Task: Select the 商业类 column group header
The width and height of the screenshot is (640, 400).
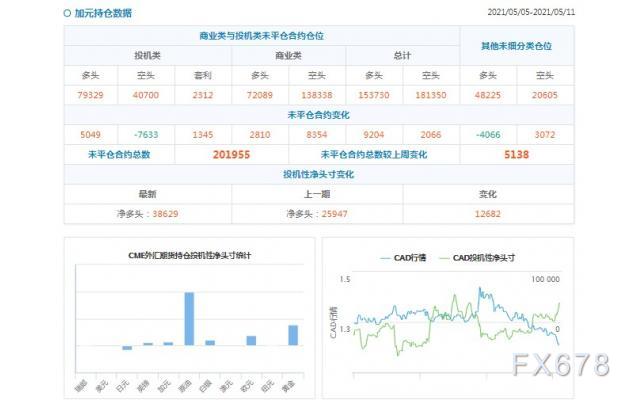Action: tap(288, 56)
